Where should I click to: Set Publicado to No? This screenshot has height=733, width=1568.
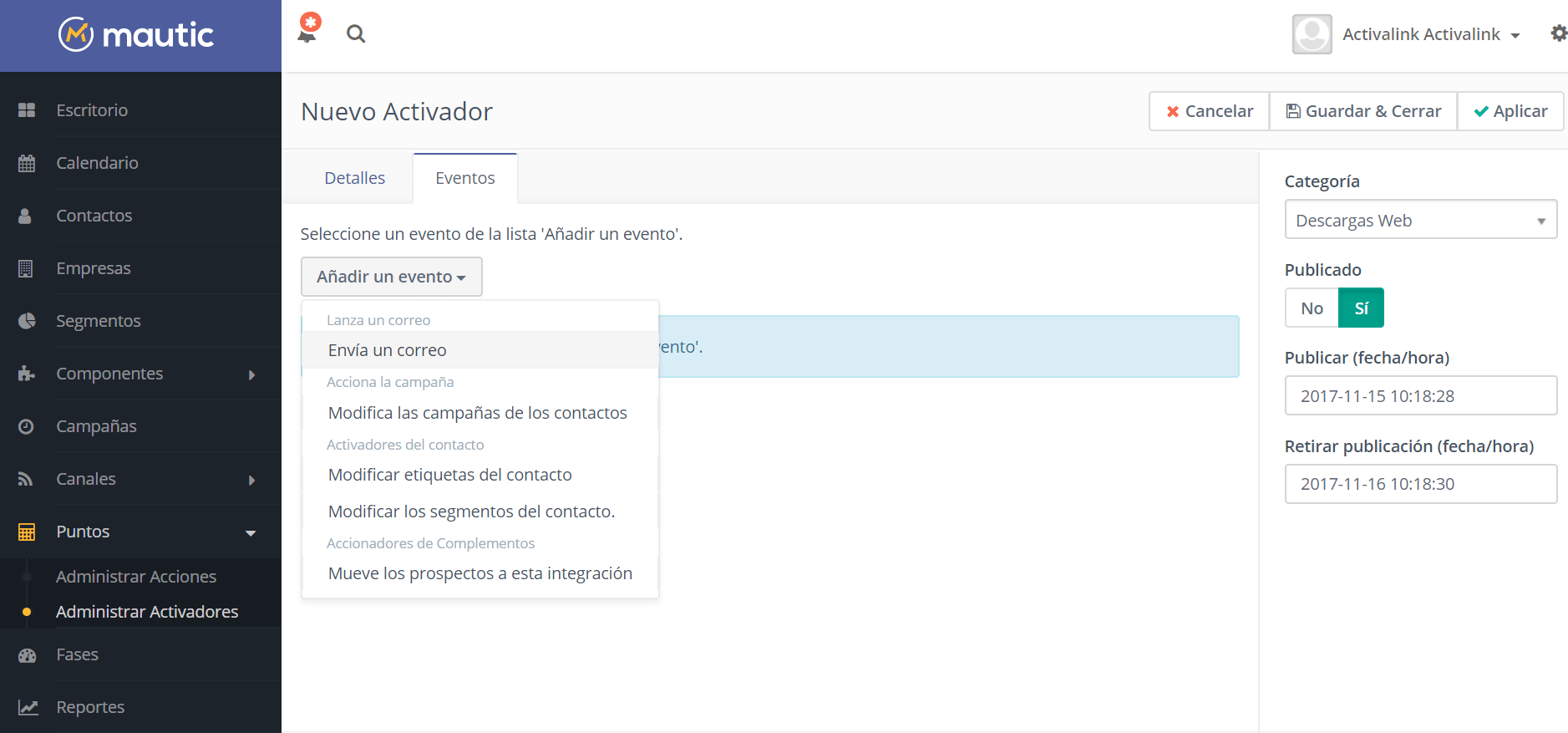click(x=1312, y=308)
